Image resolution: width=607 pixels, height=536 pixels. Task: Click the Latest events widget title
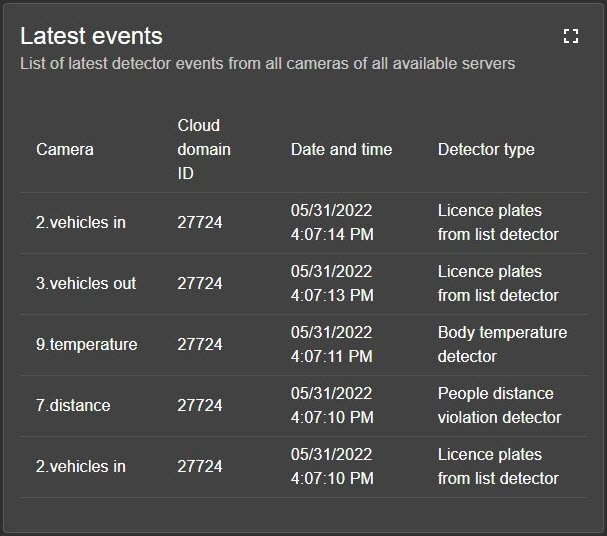(x=91, y=36)
